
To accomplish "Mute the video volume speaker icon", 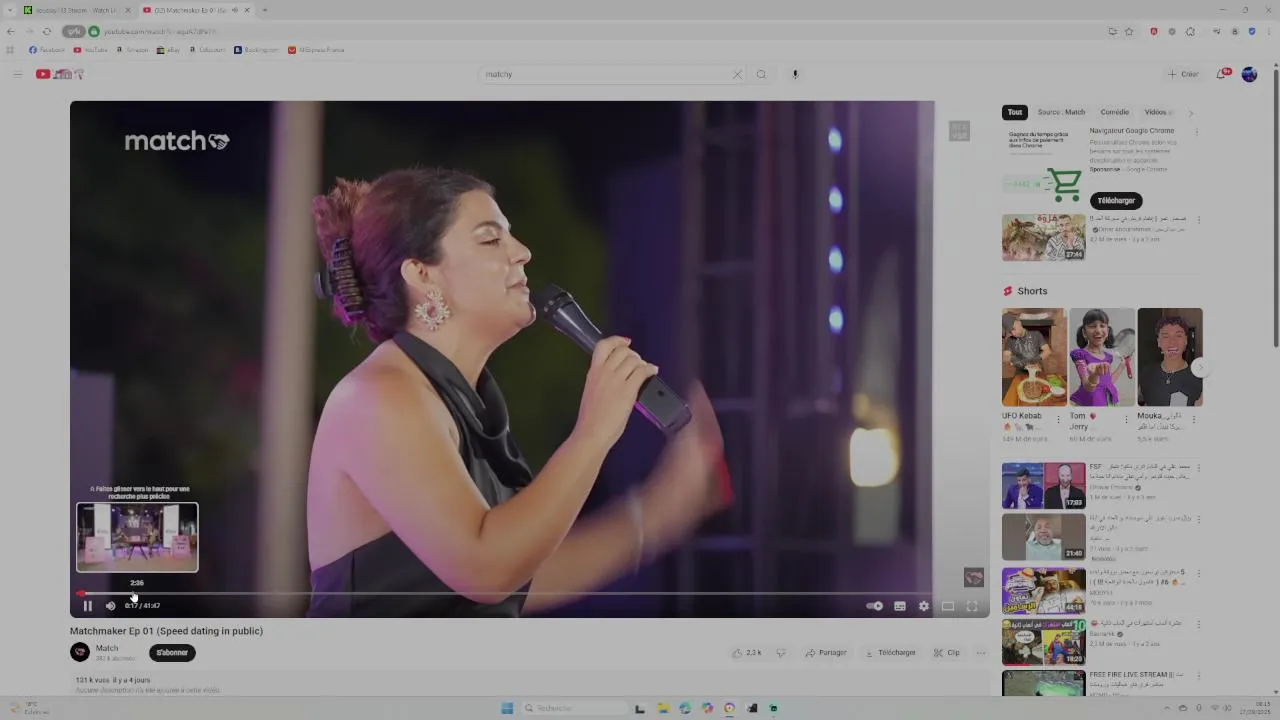I will click(x=110, y=605).
